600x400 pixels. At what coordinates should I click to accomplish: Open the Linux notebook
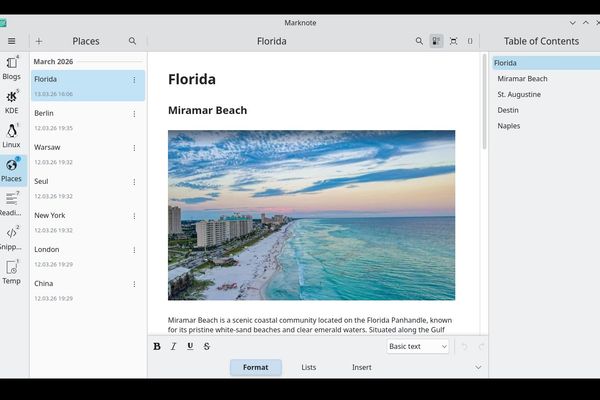point(11,136)
